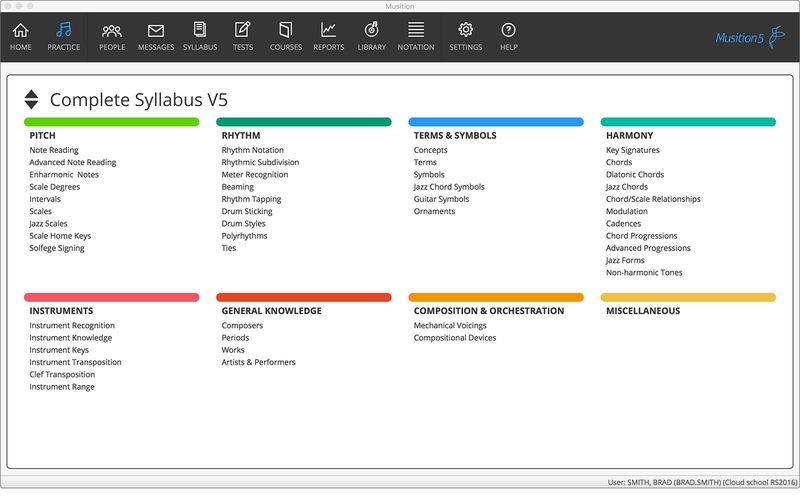Viewport: 800px width, 500px height.
Task: Open Meter Recognition topic
Action: (255, 174)
